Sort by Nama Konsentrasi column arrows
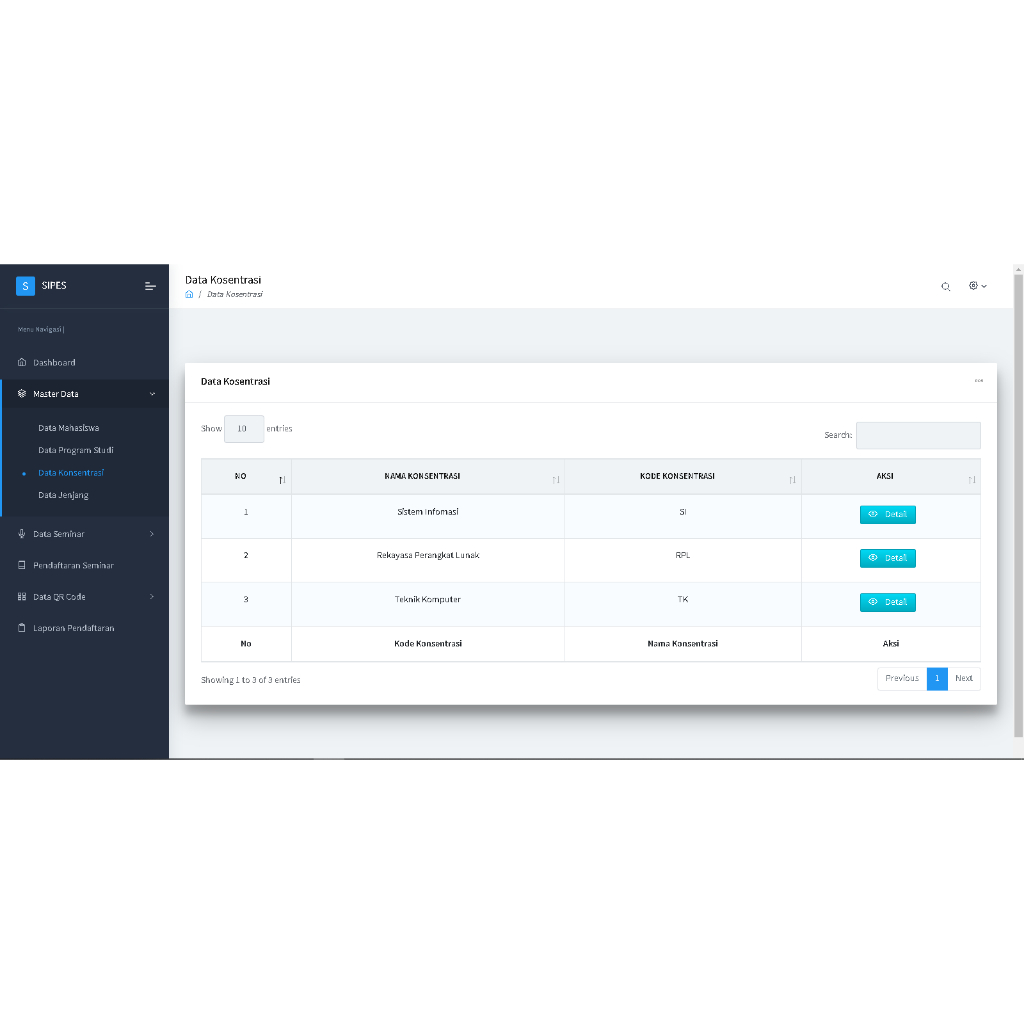The image size is (1024, 1024). click(556, 480)
